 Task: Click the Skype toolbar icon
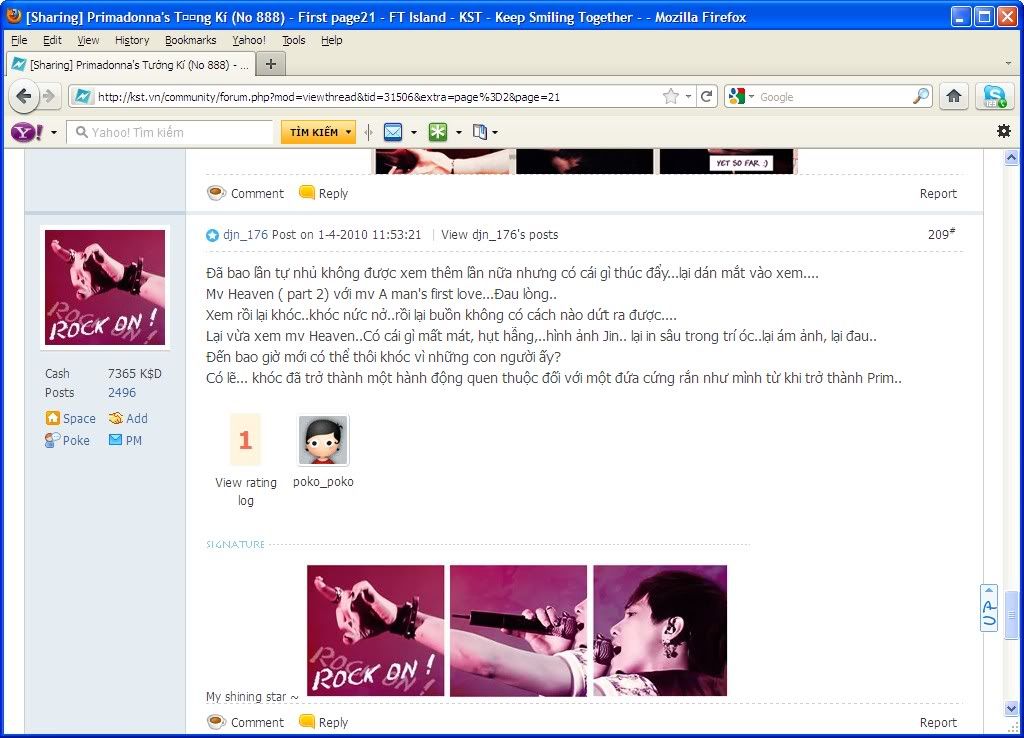[995, 97]
